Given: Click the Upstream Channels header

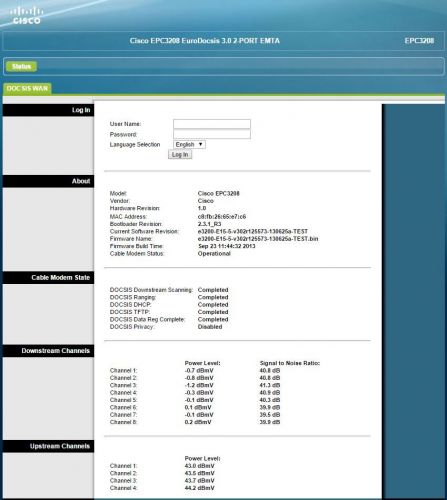Looking at the screenshot, I should click(x=48, y=446).
